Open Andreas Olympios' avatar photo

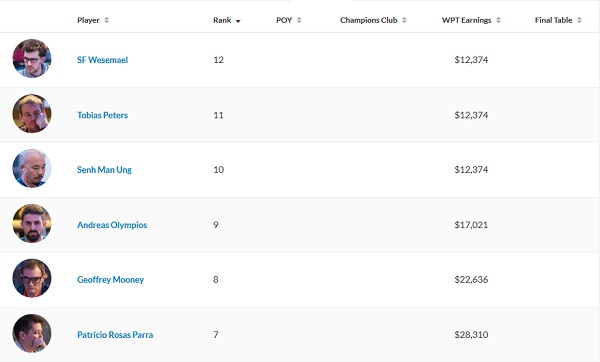tap(32, 223)
